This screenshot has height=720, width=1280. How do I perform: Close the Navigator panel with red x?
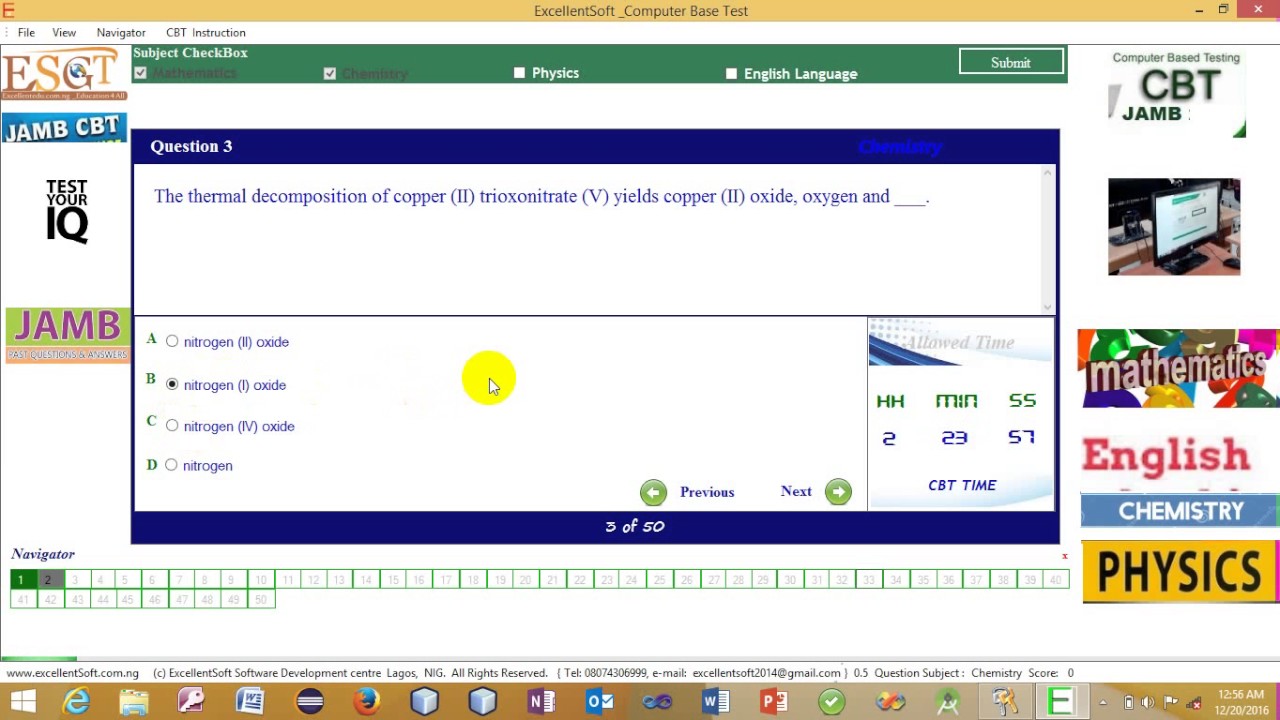tap(1065, 556)
